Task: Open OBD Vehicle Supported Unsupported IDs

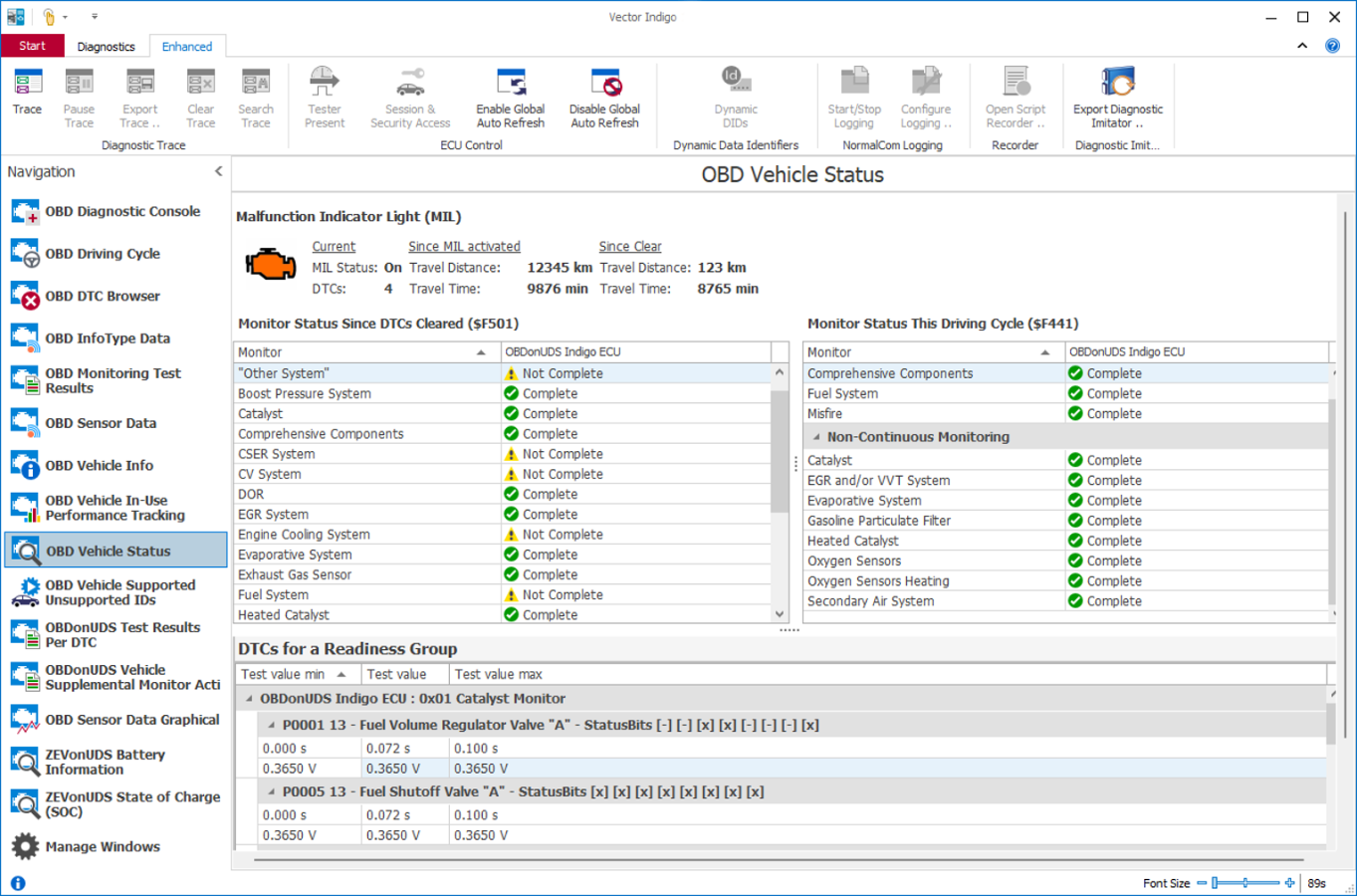Action: [116, 592]
